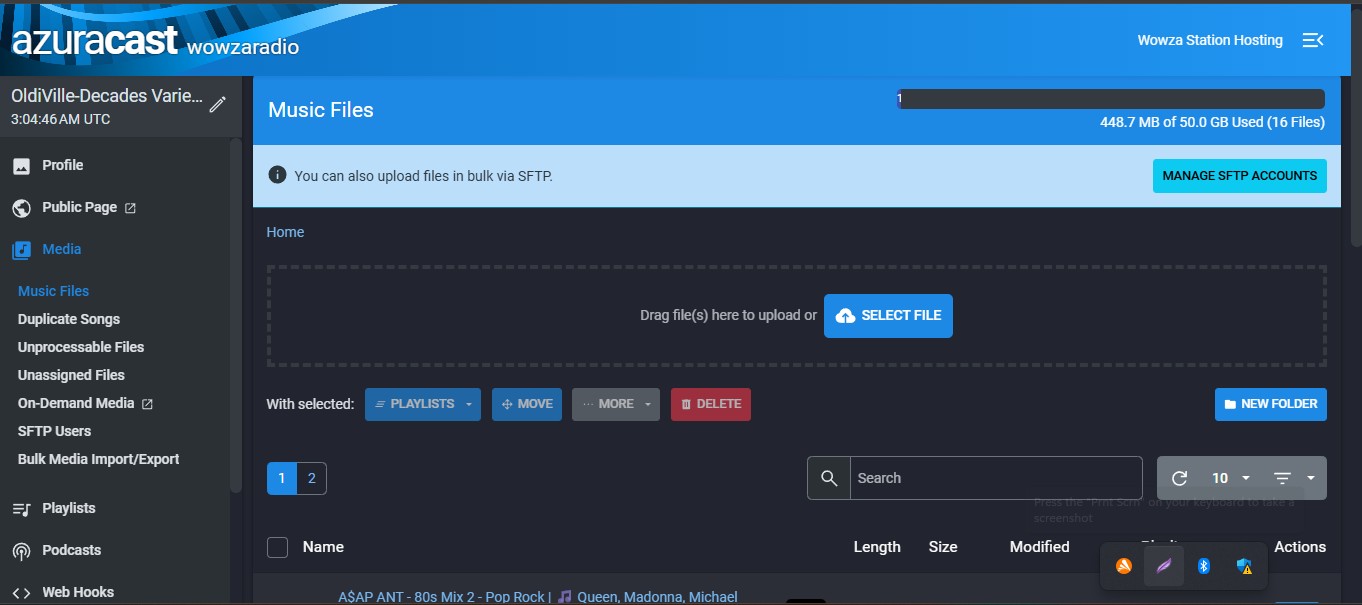The image size is (1362, 605).
Task: Tick the select-all files checkbox
Action: pyautogui.click(x=277, y=547)
